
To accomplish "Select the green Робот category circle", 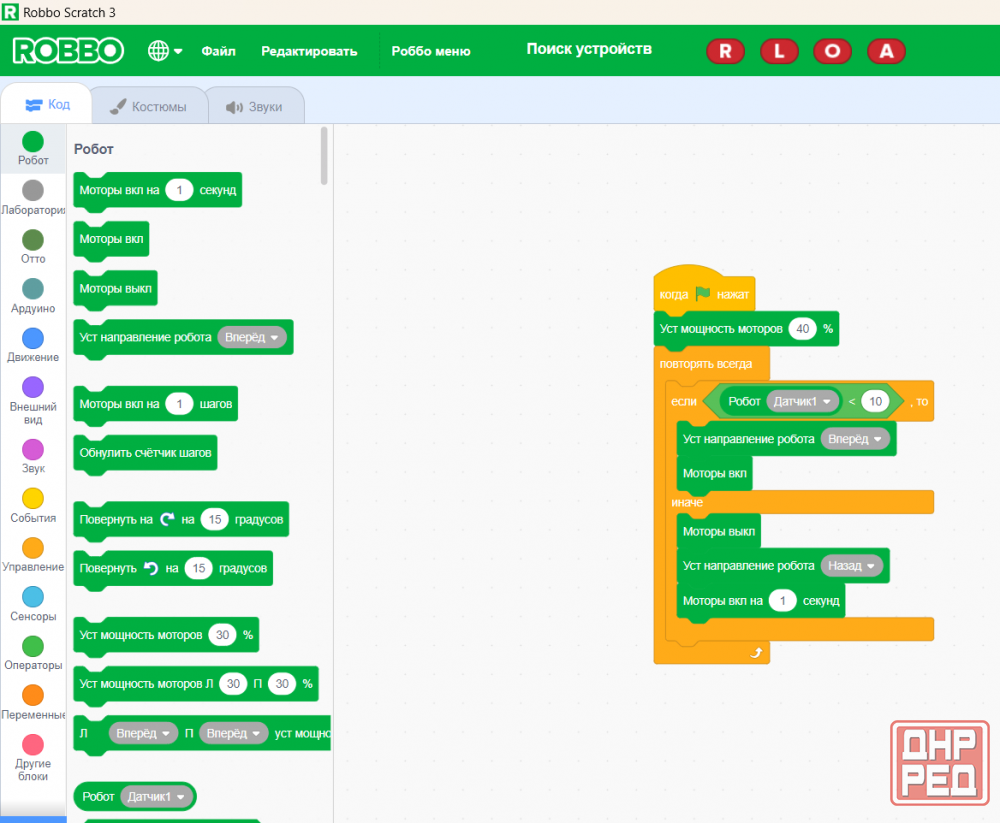I will [33, 142].
